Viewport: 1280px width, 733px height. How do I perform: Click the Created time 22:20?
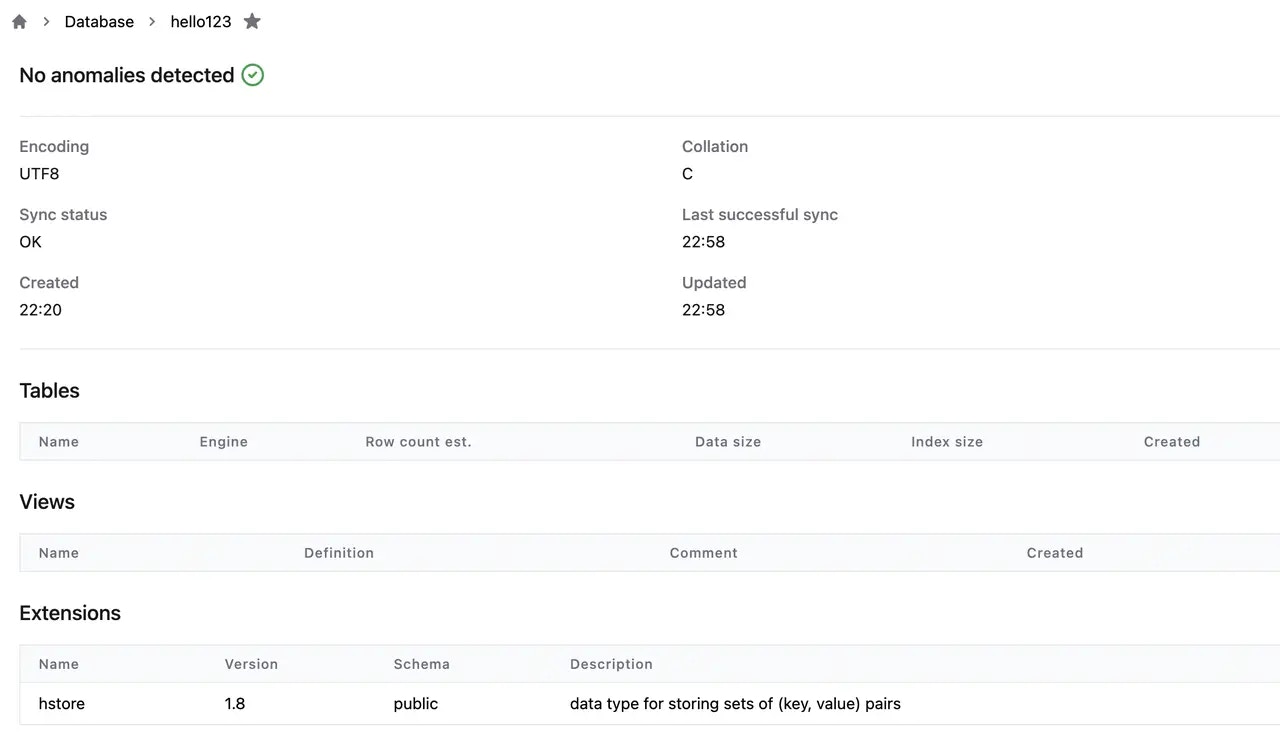click(x=41, y=310)
